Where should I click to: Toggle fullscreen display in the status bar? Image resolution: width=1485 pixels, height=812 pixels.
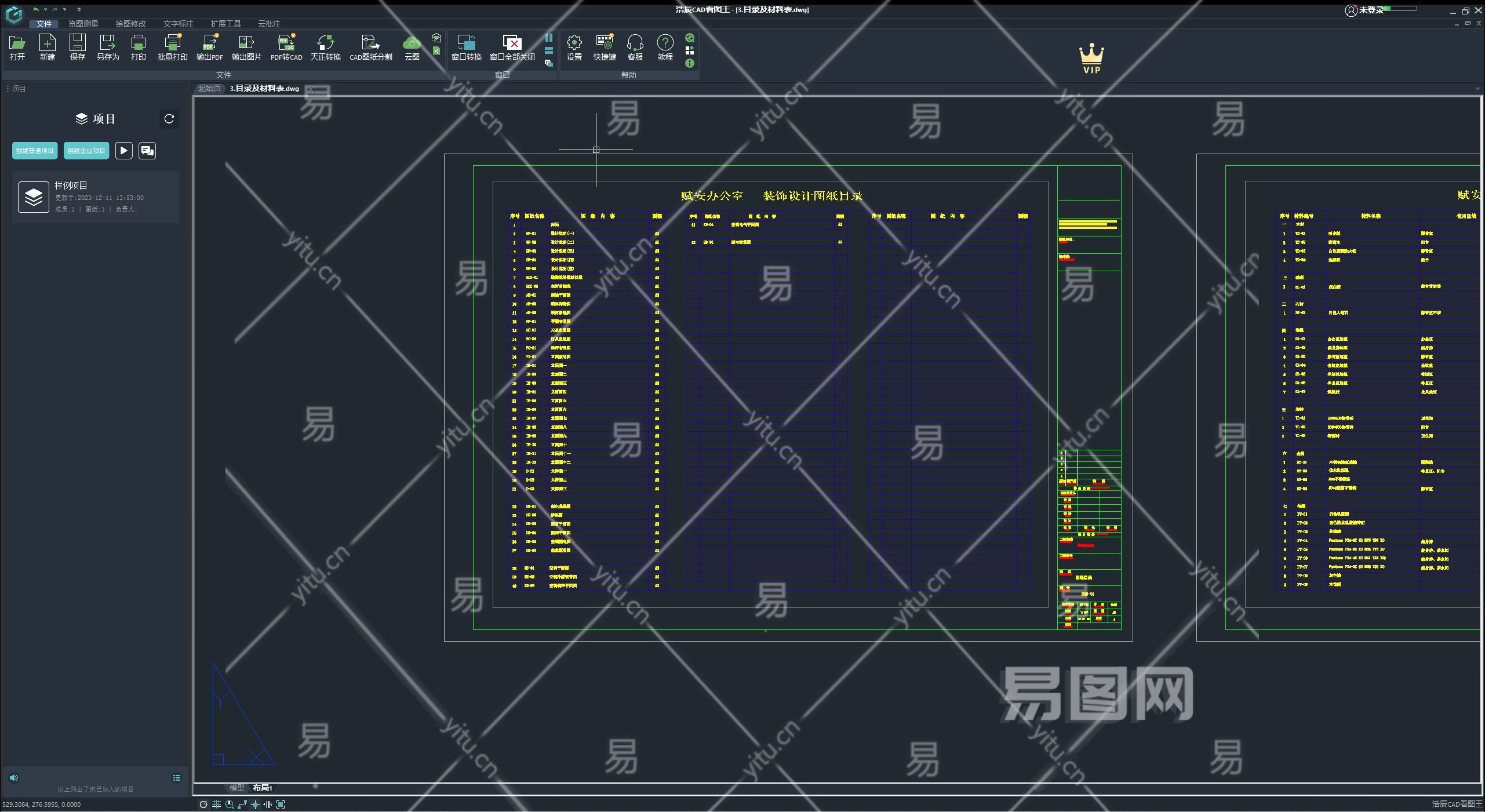click(281, 804)
